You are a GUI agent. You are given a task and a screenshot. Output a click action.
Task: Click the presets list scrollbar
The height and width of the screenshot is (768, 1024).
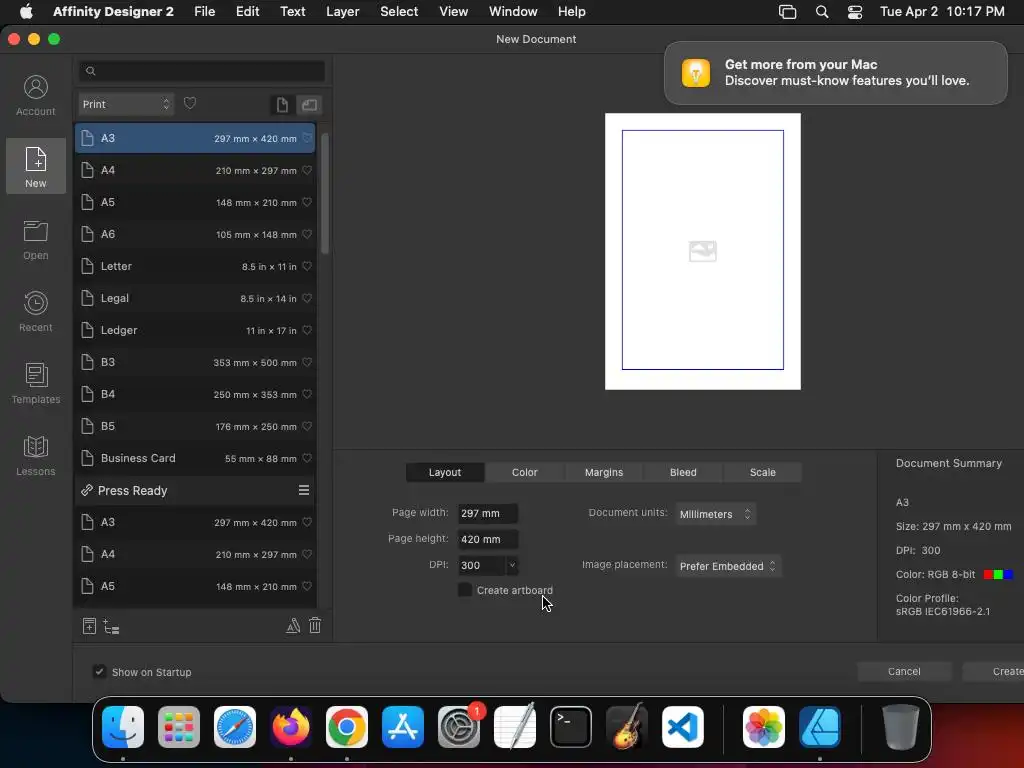coord(325,193)
